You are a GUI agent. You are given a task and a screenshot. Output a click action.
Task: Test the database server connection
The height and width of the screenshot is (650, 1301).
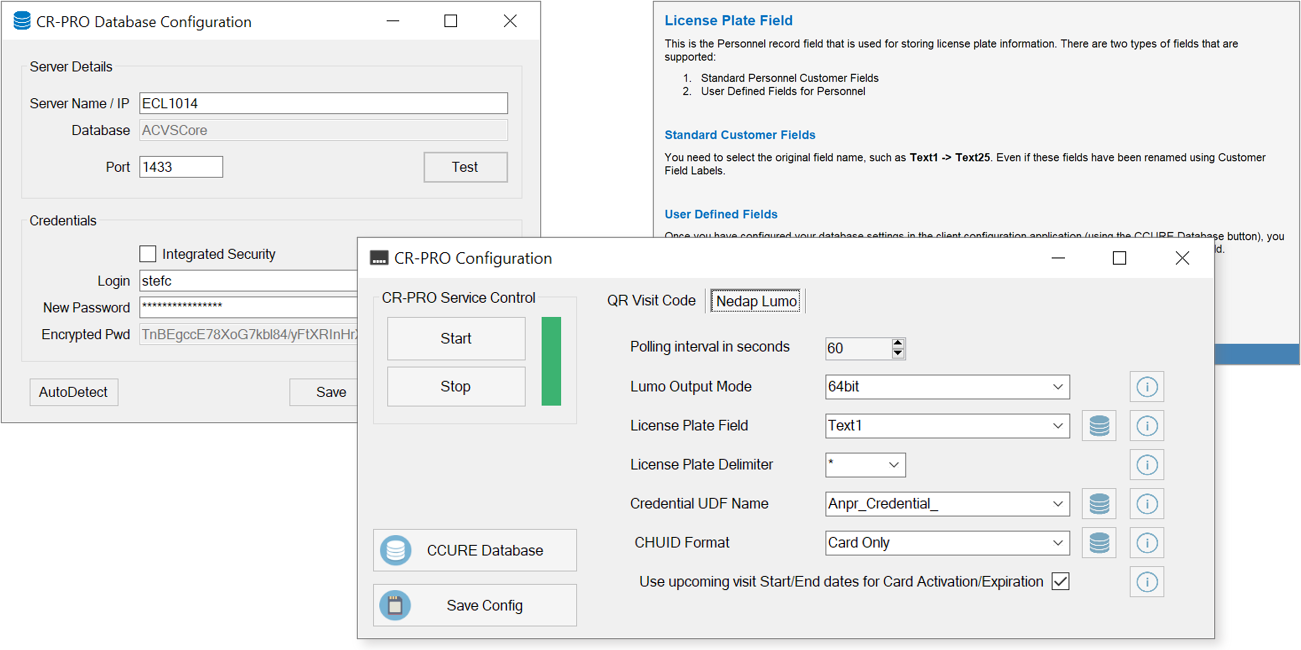tap(465, 167)
